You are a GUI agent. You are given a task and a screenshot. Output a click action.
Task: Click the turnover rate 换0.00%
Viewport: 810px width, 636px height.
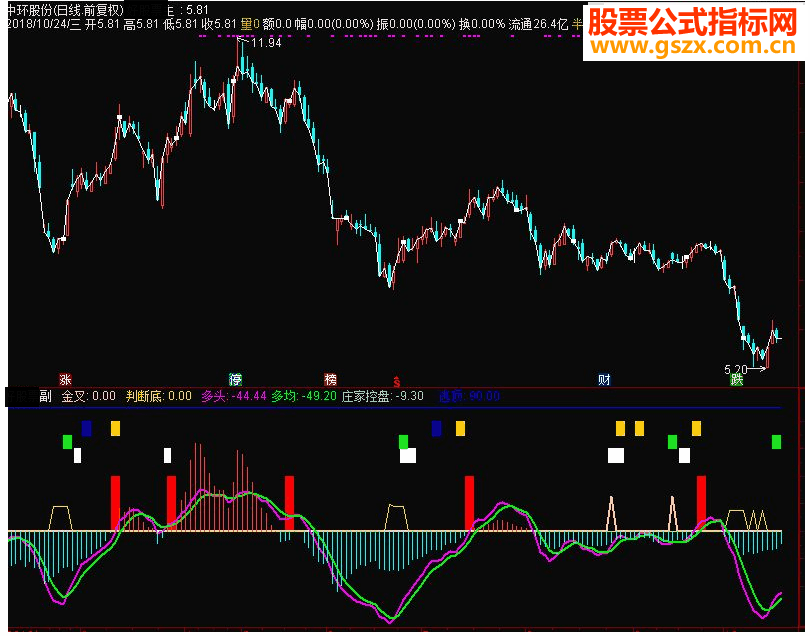(482, 24)
